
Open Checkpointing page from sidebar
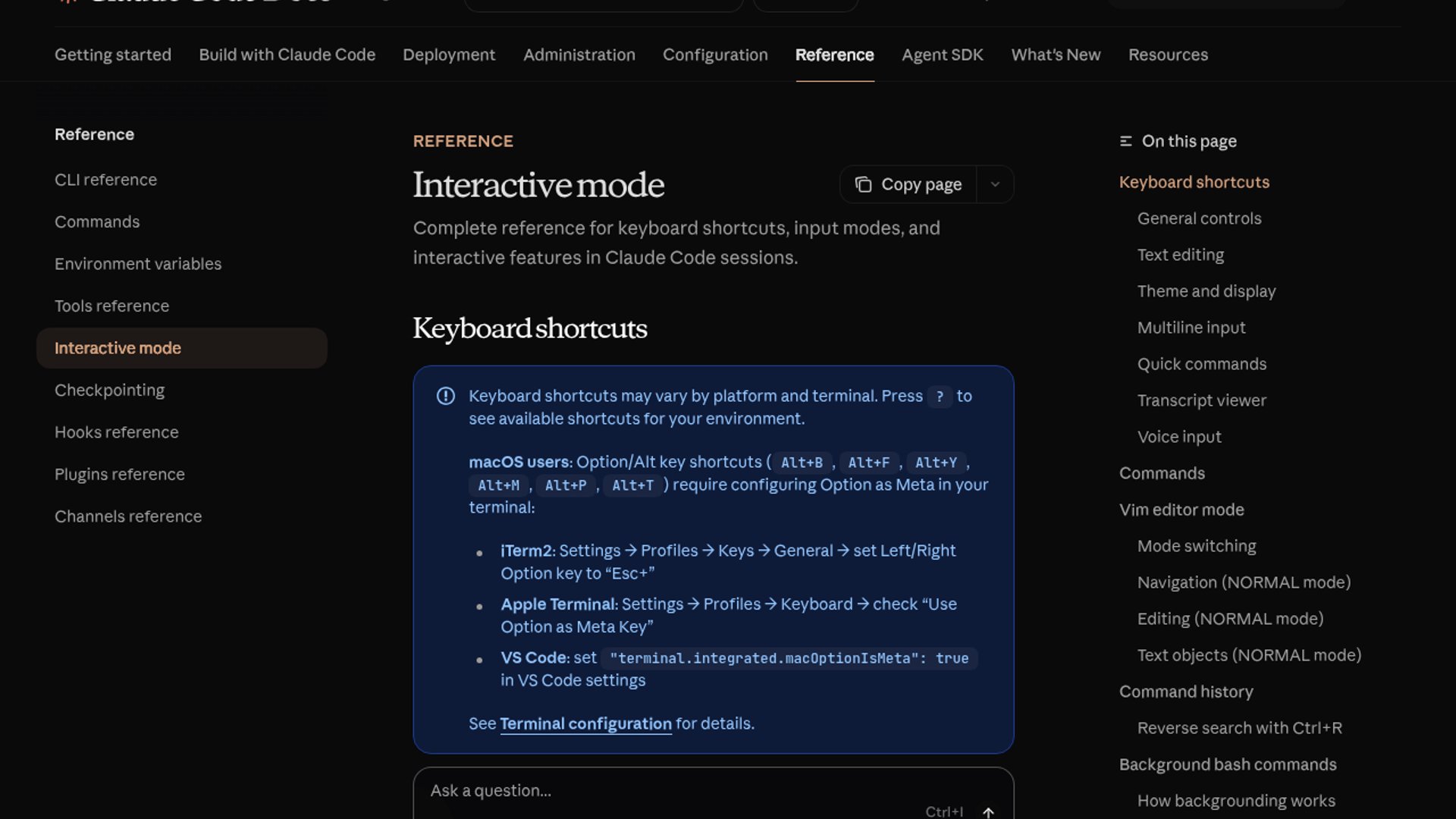tap(109, 390)
